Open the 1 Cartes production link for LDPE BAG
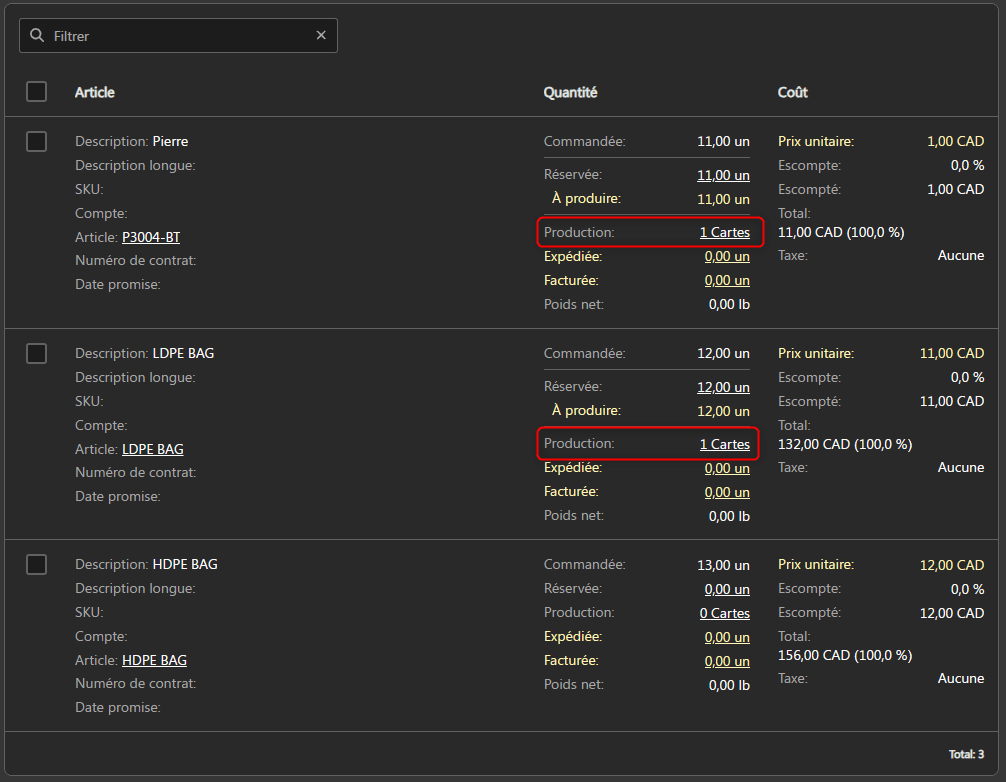This screenshot has height=782, width=1006. click(724, 444)
